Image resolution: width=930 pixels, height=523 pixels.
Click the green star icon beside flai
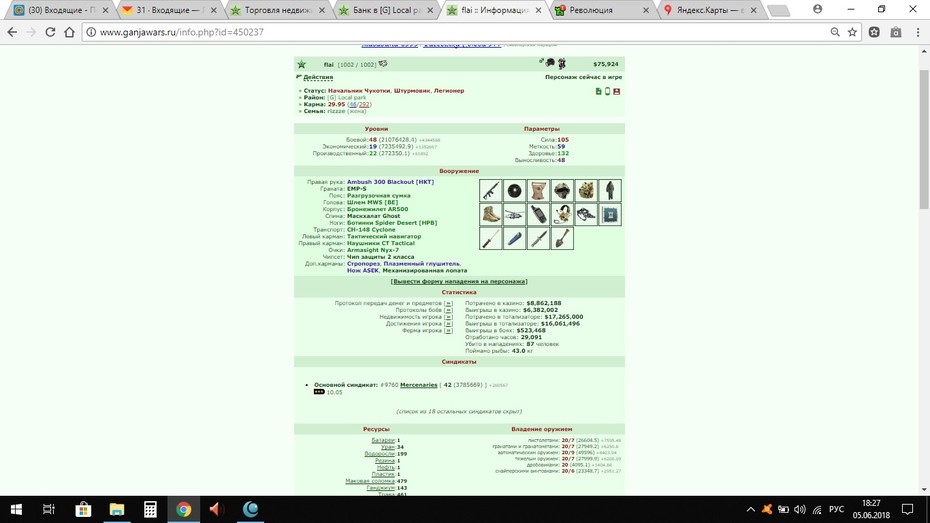click(301, 64)
